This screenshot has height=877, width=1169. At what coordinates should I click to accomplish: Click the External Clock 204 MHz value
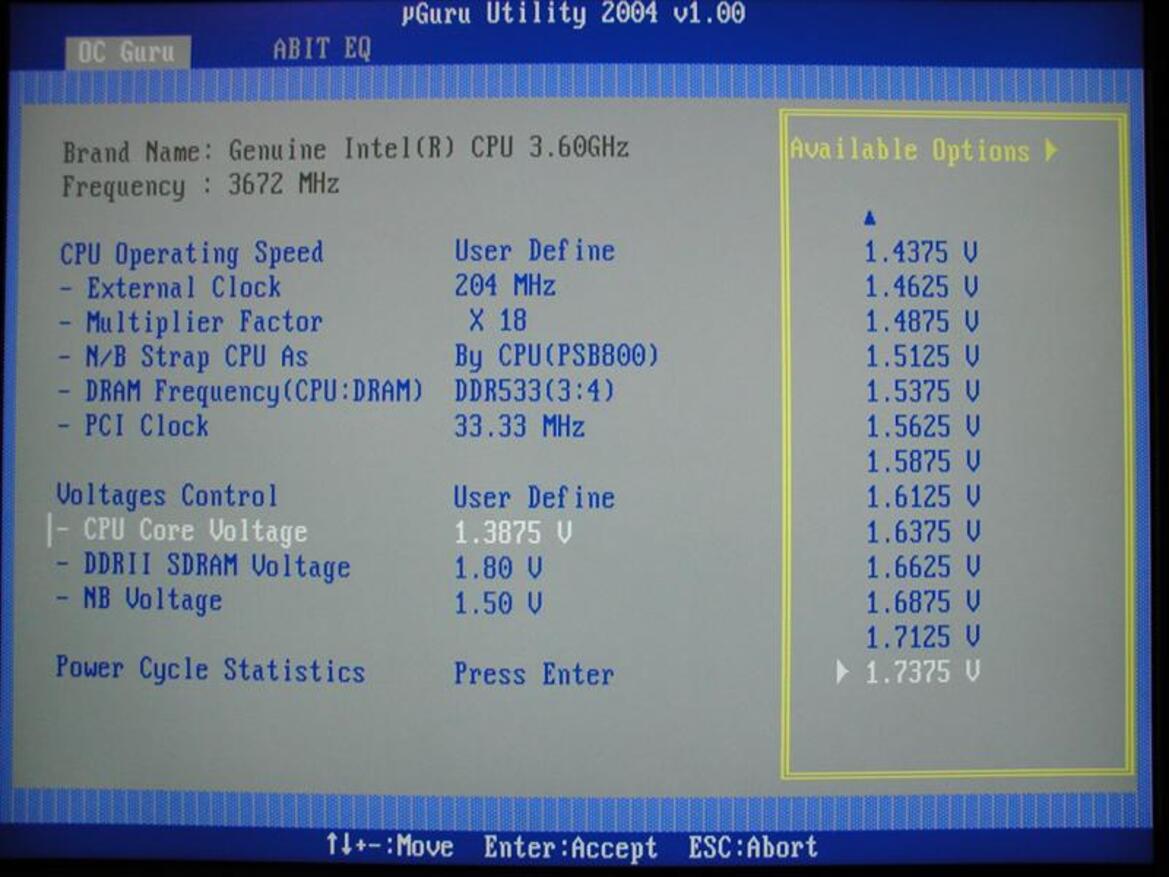click(x=505, y=286)
